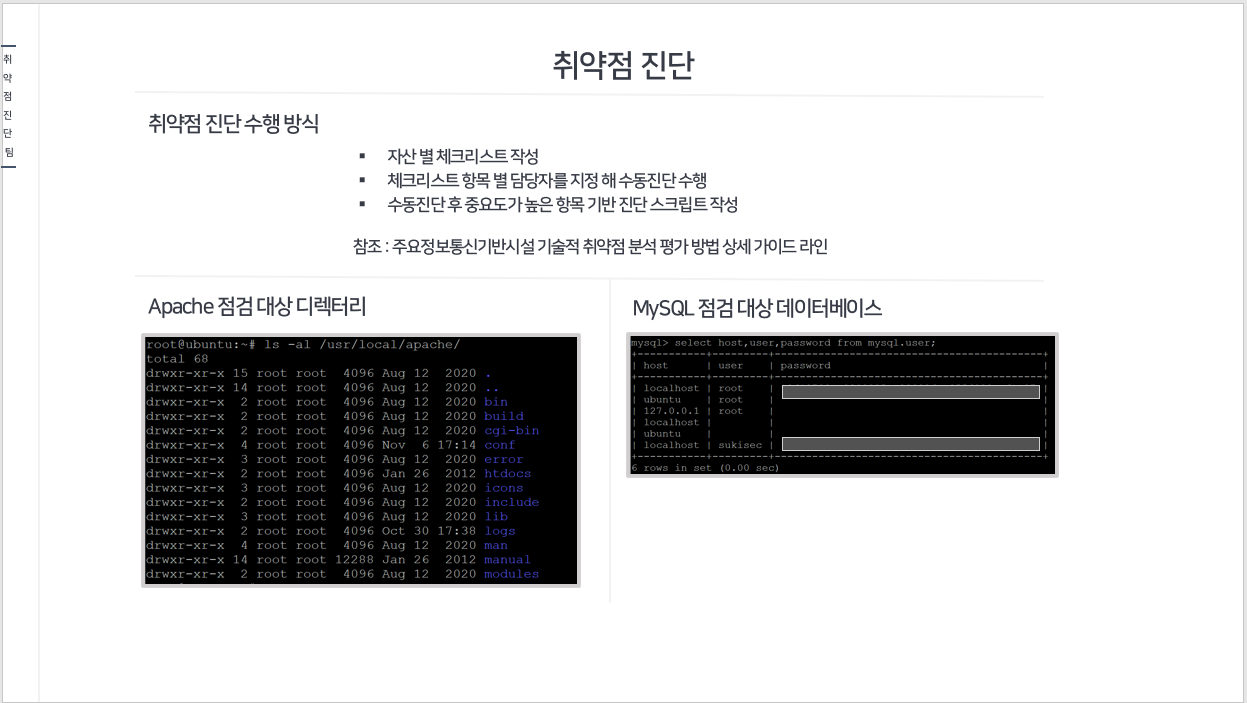Viewport: 1247px width, 703px height.
Task: Select the Apache terminal screenshot image
Action: tap(361, 460)
